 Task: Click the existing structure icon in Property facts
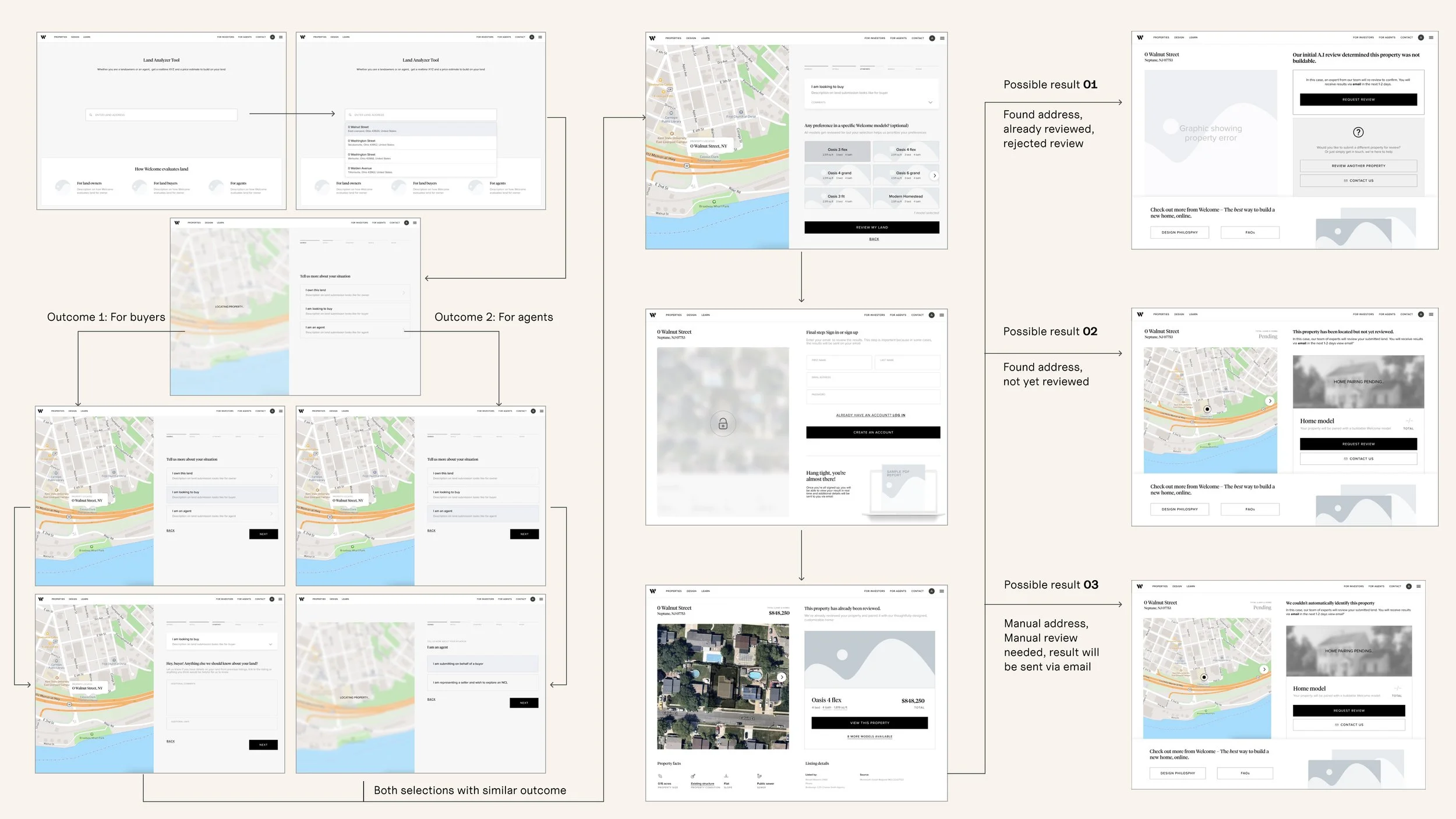pyautogui.click(x=693, y=776)
